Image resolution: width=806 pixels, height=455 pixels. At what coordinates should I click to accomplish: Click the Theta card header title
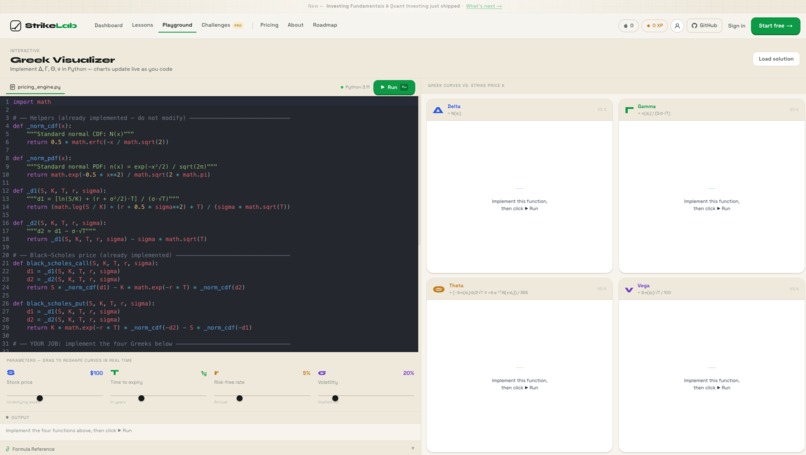456,285
